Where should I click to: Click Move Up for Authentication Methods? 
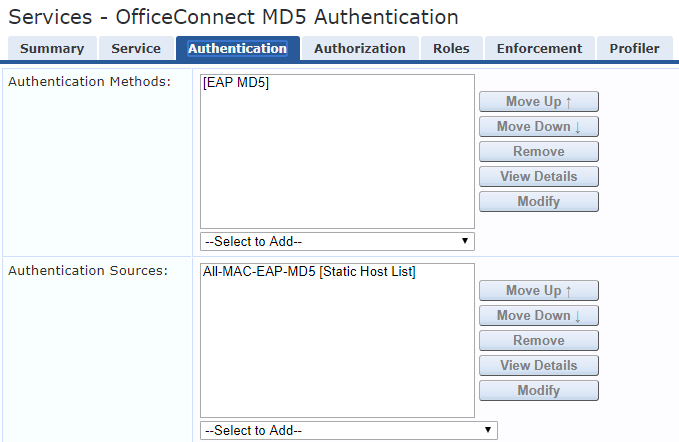(x=539, y=101)
